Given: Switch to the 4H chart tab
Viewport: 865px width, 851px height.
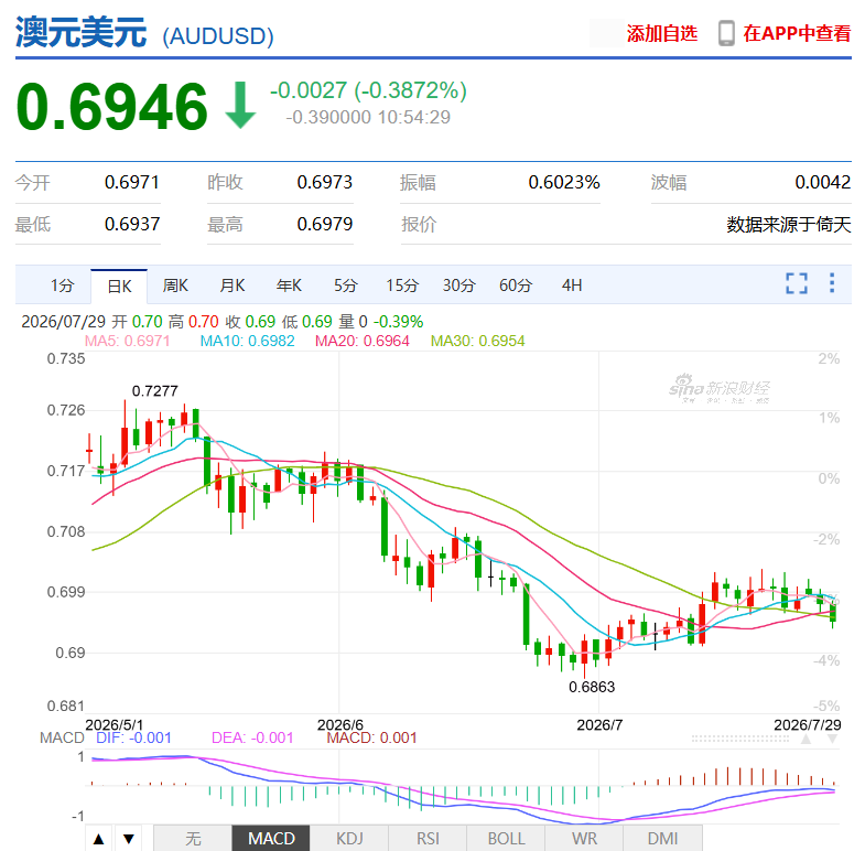Looking at the screenshot, I should pyautogui.click(x=572, y=286).
